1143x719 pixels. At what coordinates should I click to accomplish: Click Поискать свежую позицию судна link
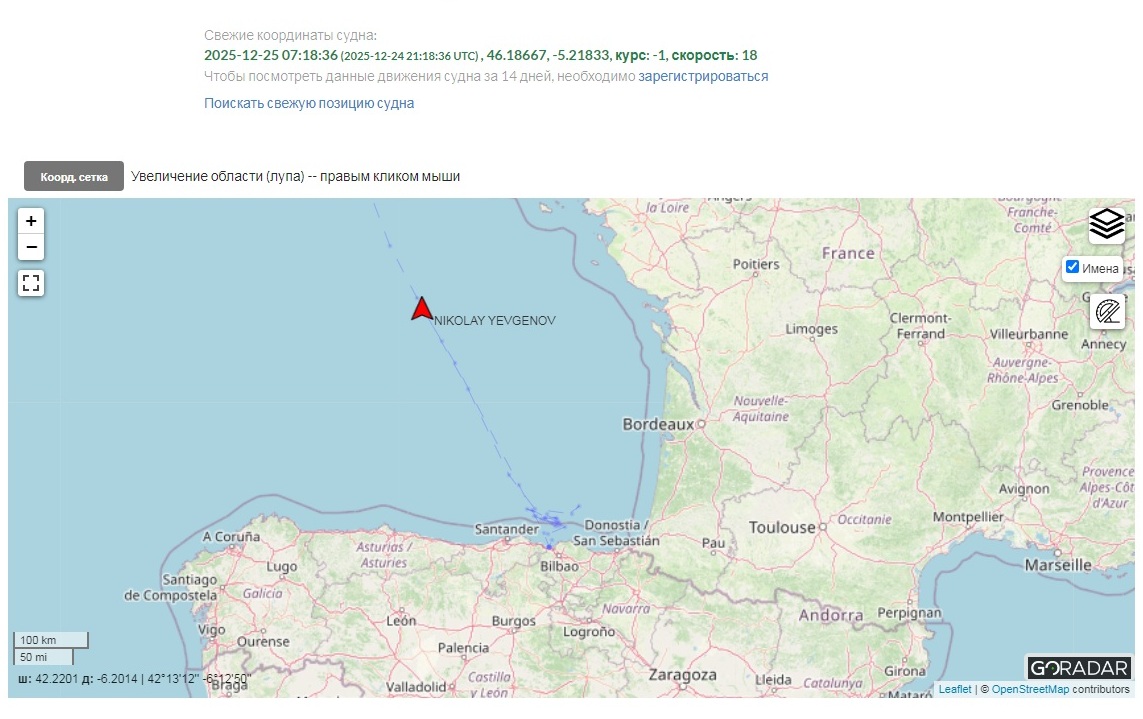pyautogui.click(x=309, y=103)
